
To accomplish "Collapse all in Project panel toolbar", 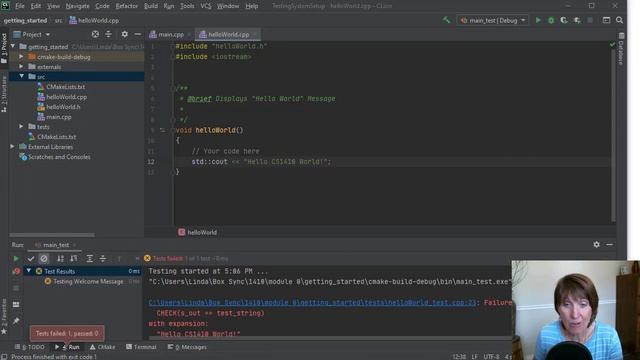I will 108,34.
